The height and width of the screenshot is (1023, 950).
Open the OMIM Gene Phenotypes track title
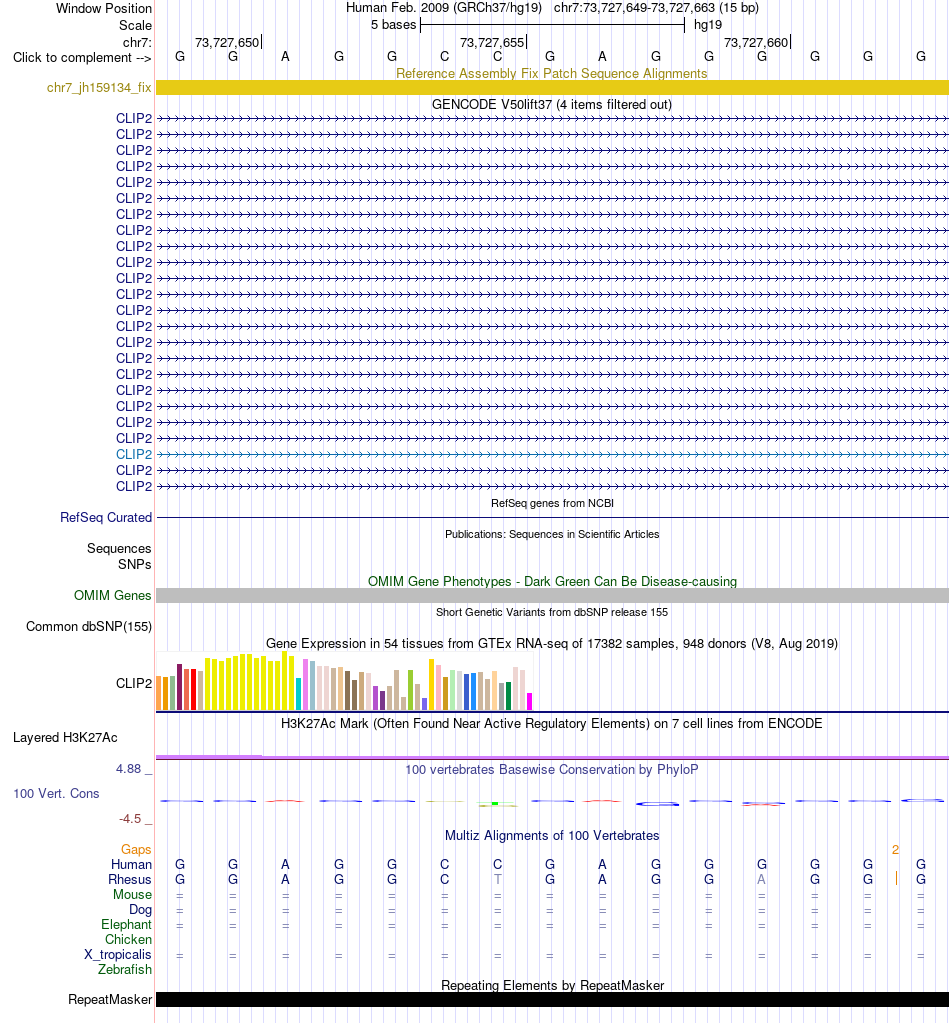(552, 581)
